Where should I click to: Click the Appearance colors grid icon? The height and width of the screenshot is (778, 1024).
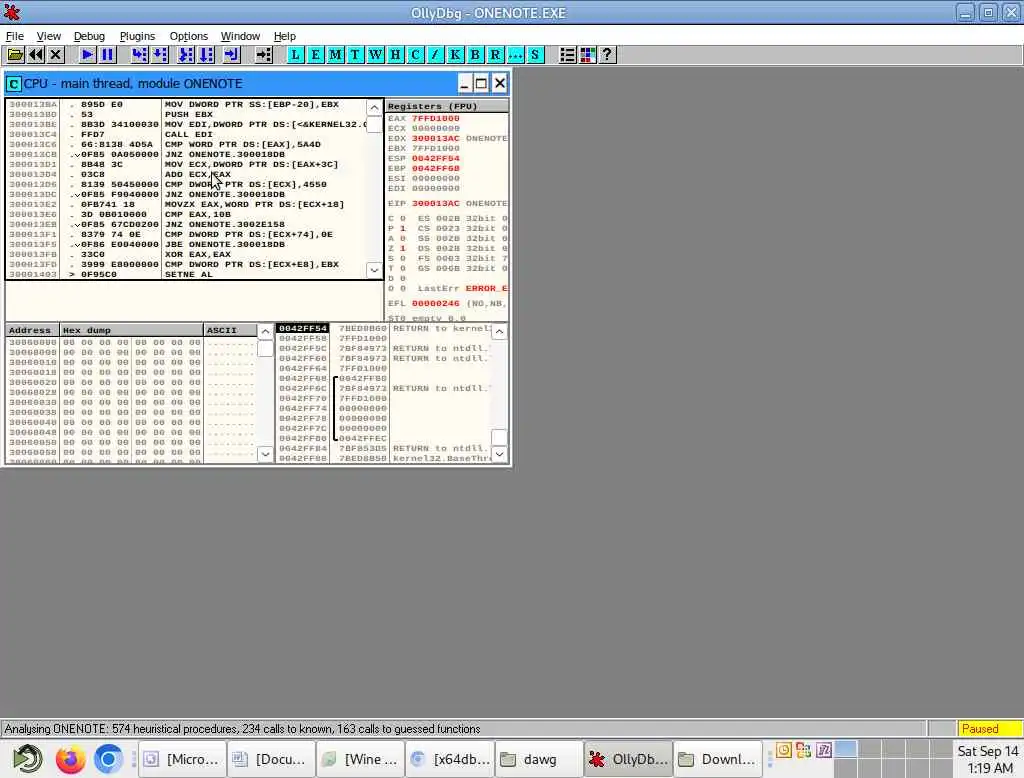(587, 55)
